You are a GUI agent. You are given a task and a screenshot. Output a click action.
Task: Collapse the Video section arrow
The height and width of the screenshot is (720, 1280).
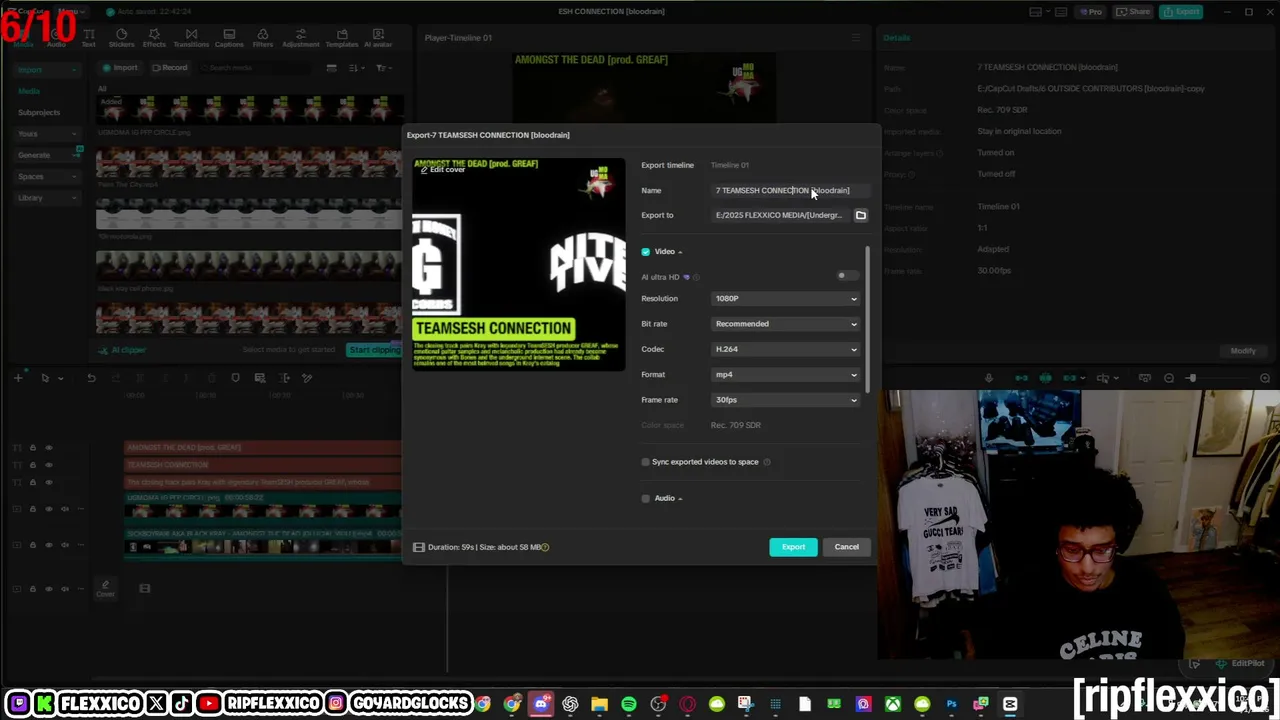point(680,252)
